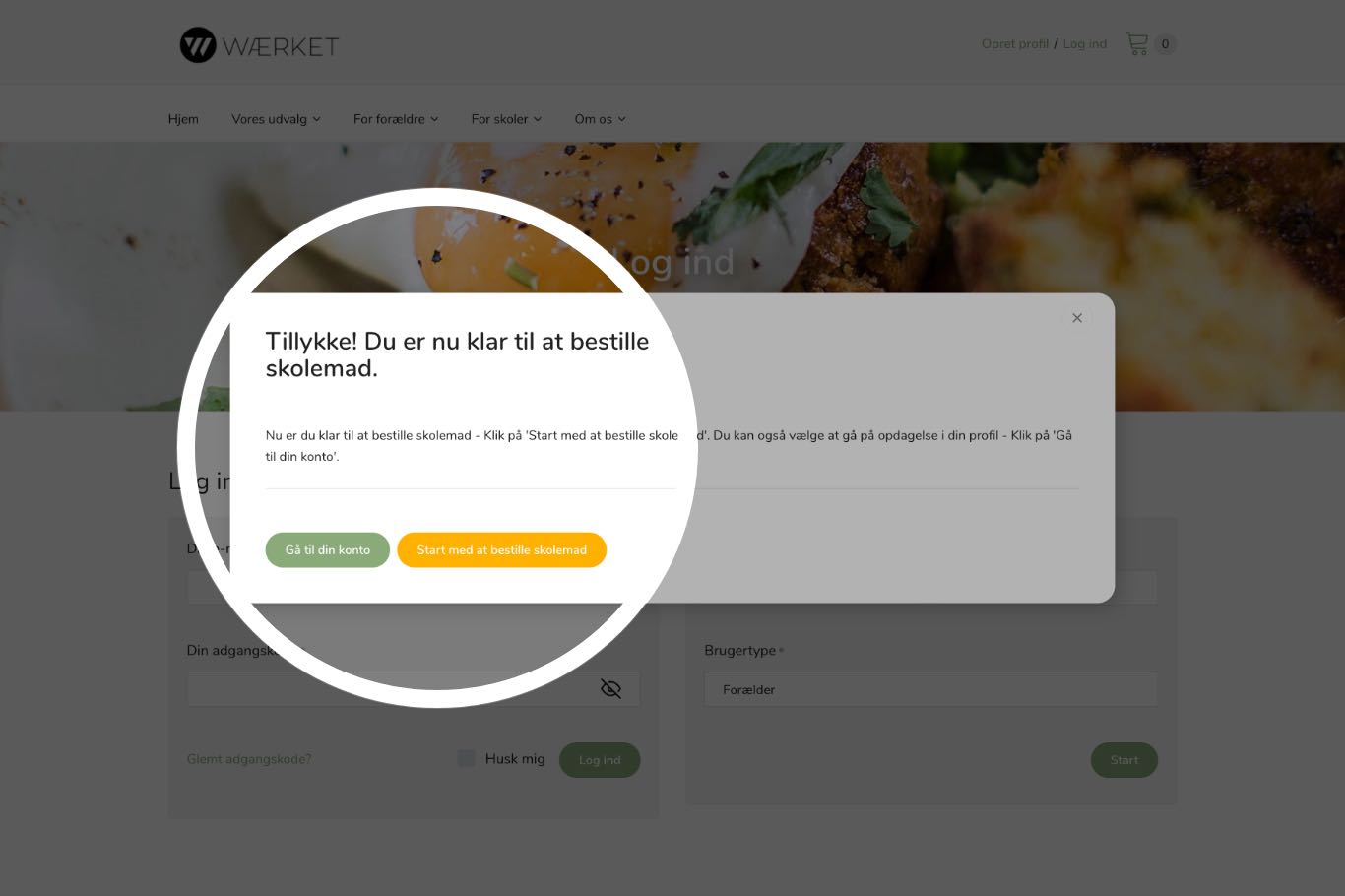Click the green Log ind button
The width and height of the screenshot is (1345, 896).
600,760
